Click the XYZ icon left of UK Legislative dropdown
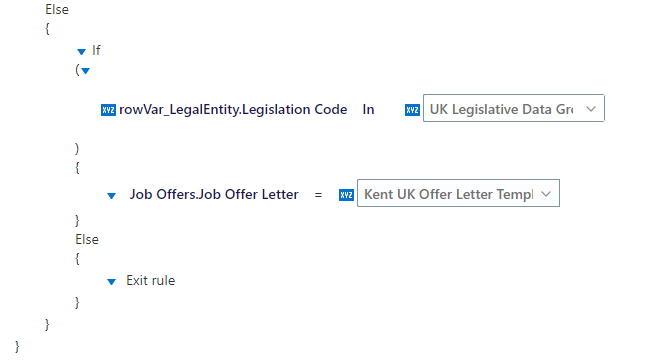 click(412, 110)
